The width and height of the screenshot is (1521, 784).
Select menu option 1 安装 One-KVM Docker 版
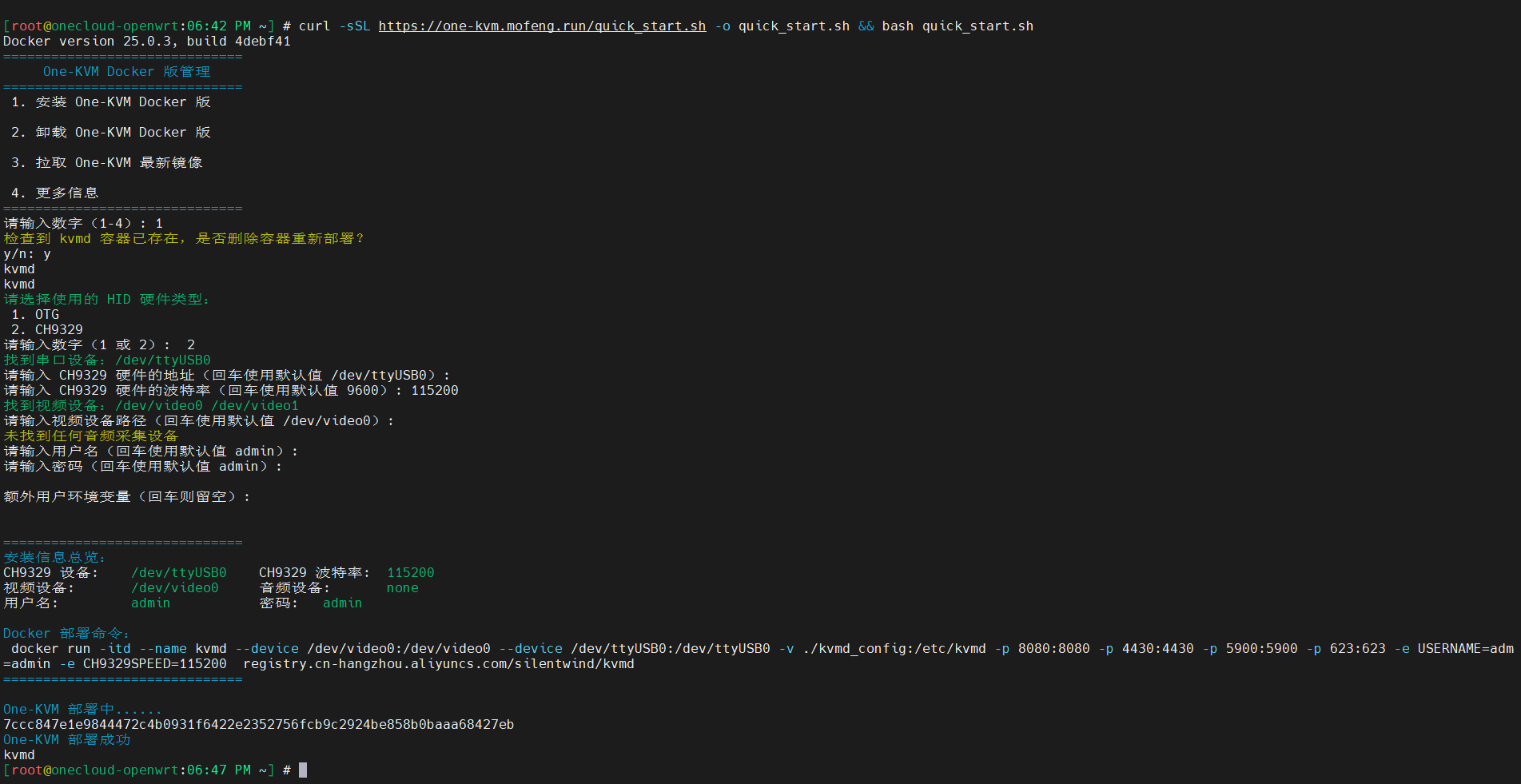tap(111, 101)
